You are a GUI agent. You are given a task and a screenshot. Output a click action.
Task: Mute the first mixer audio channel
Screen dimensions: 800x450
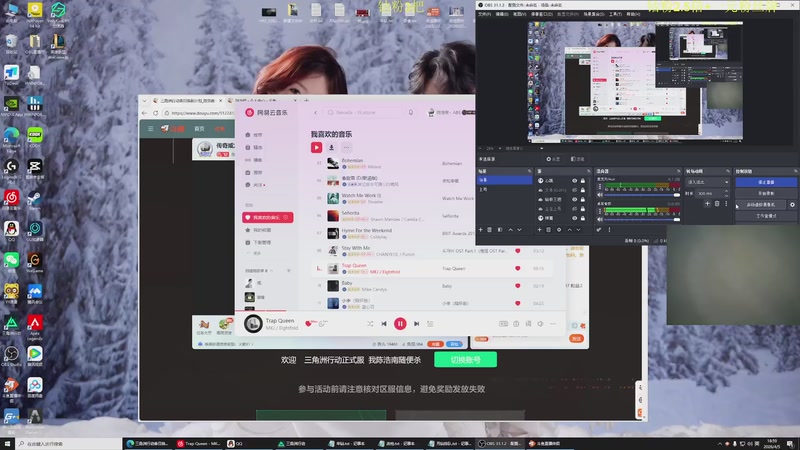click(599, 195)
